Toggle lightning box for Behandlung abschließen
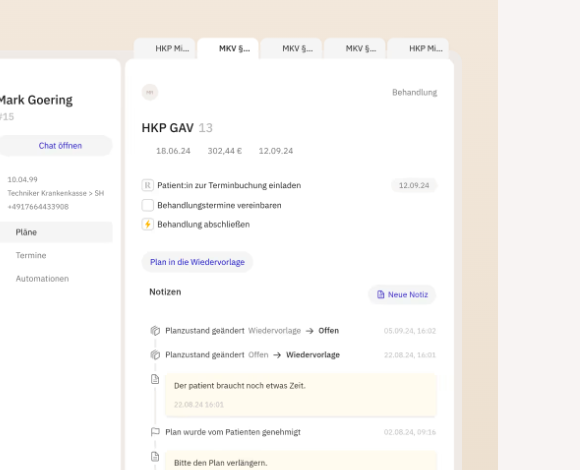 point(148,224)
